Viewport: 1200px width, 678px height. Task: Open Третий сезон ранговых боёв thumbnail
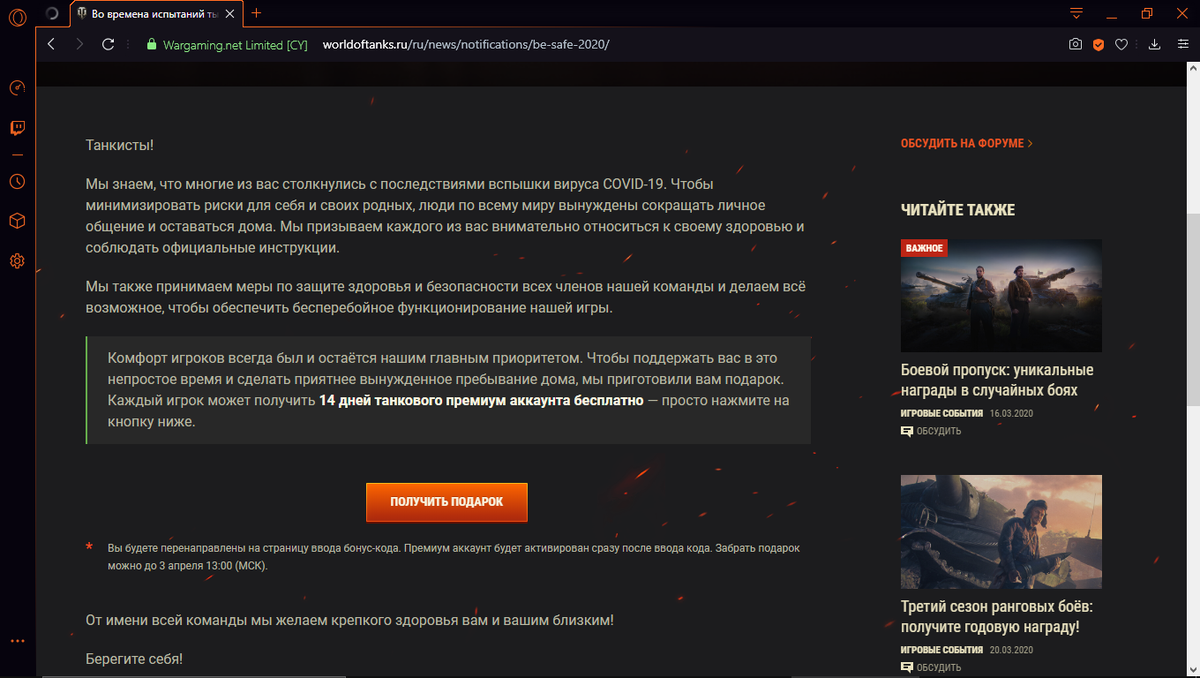coord(1001,531)
